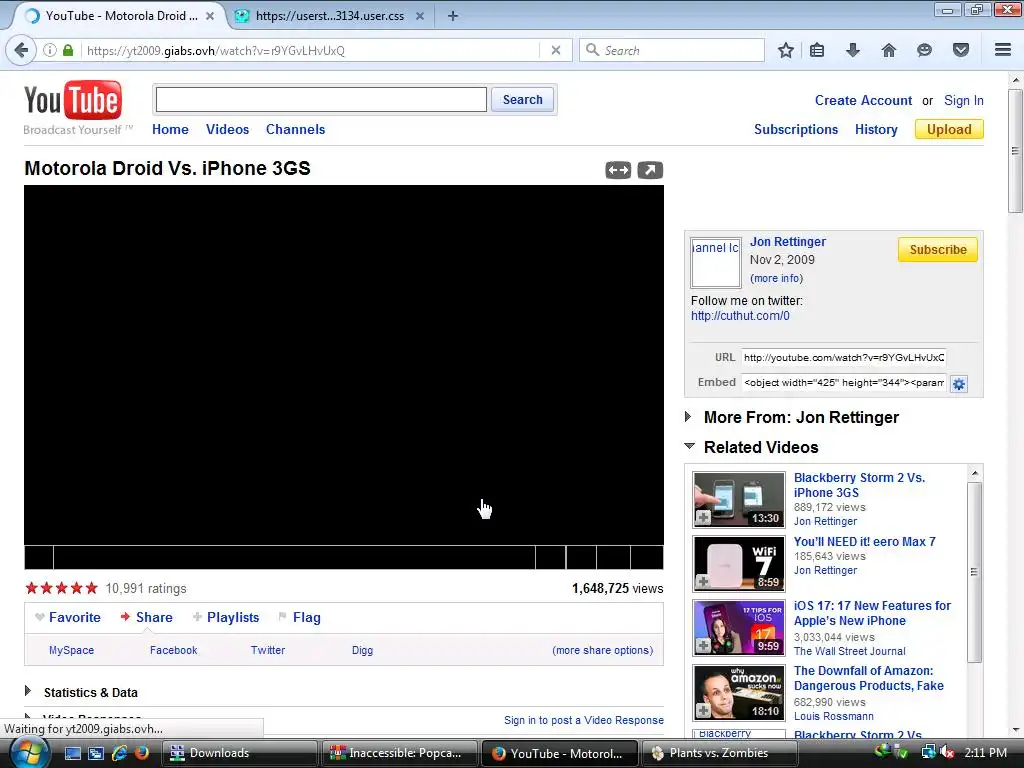Expand (more share options)
The image size is (1024, 768).
coord(603,650)
